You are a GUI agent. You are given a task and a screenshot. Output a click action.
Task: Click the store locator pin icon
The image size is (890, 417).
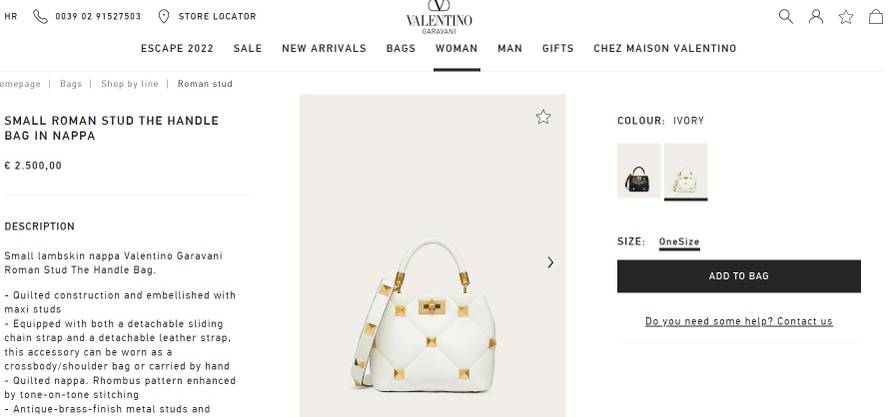163,16
